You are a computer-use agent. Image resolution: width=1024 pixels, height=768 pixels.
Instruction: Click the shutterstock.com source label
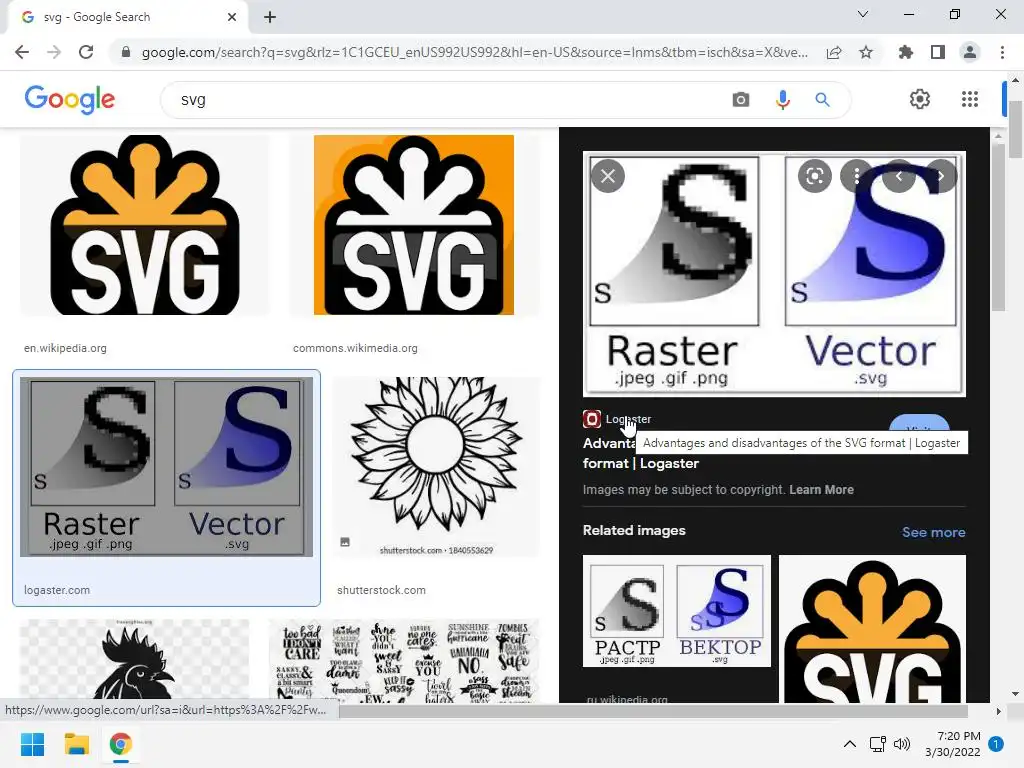pyautogui.click(x=381, y=590)
